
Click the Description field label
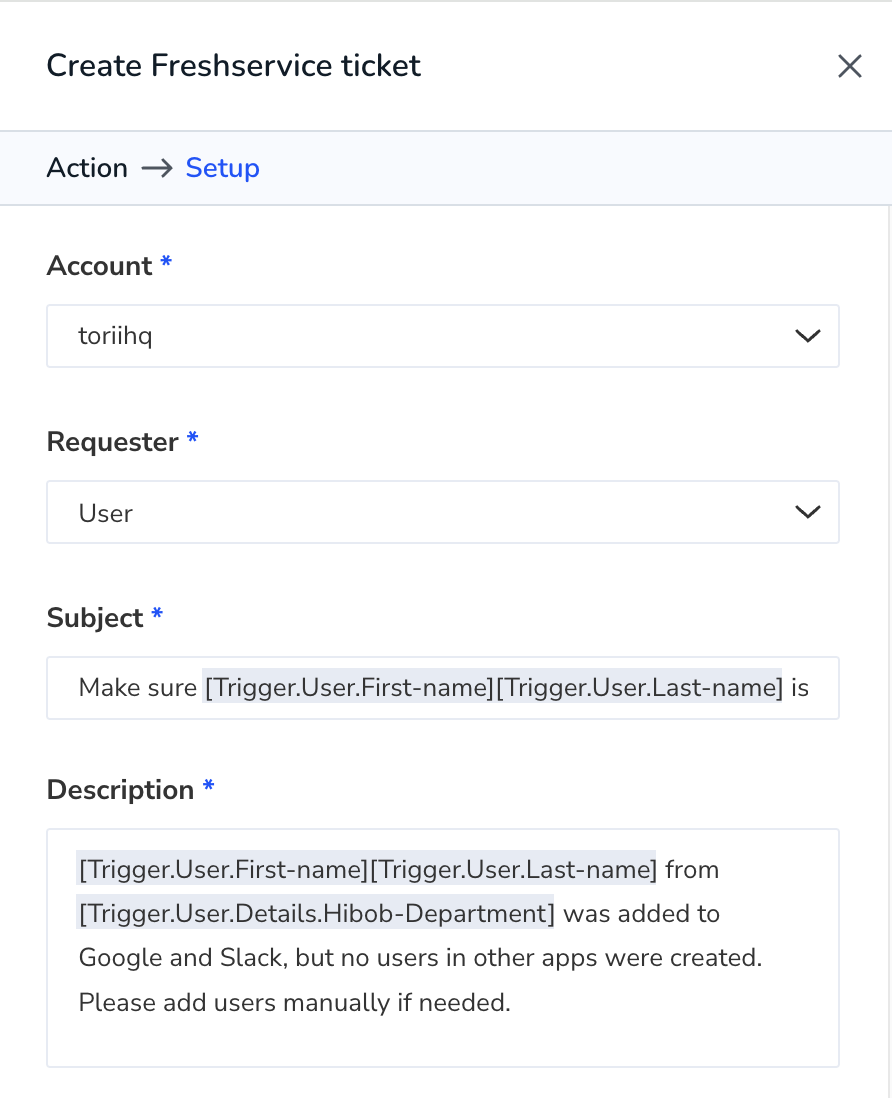[120, 790]
